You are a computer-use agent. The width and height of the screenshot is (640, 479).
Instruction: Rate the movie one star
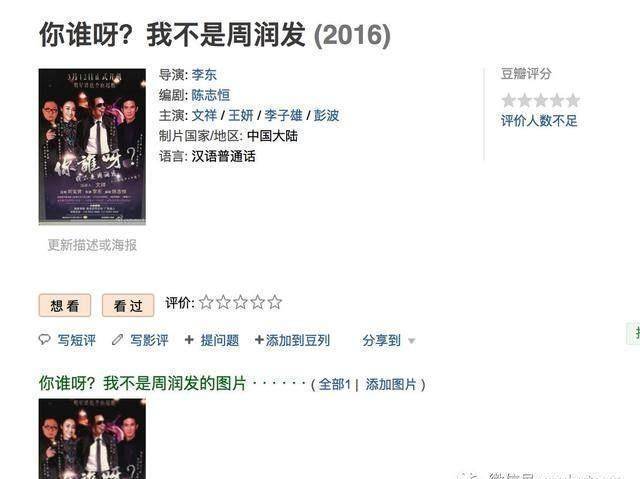[206, 302]
